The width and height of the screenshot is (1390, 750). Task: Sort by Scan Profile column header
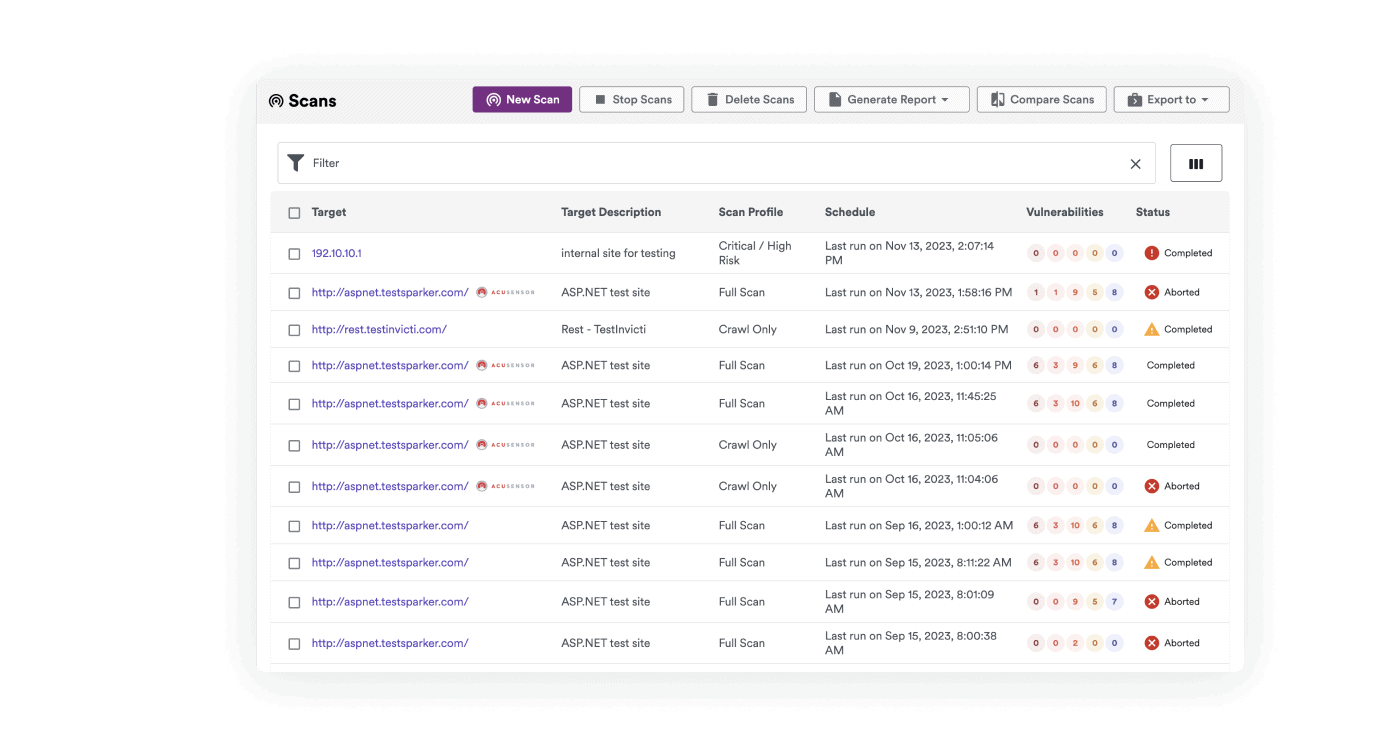click(751, 212)
